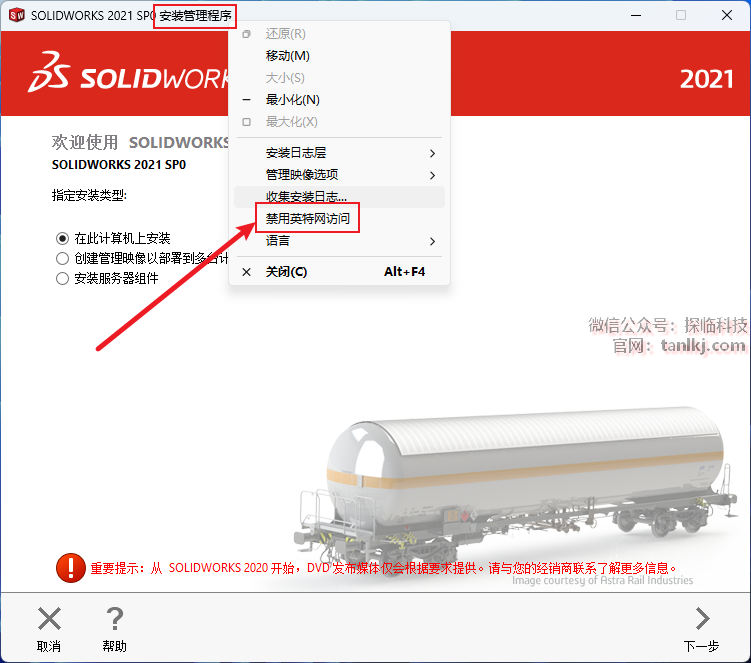Select 在此计算机上安装 radio option
Image resolution: width=751 pixels, height=663 pixels.
(62, 238)
